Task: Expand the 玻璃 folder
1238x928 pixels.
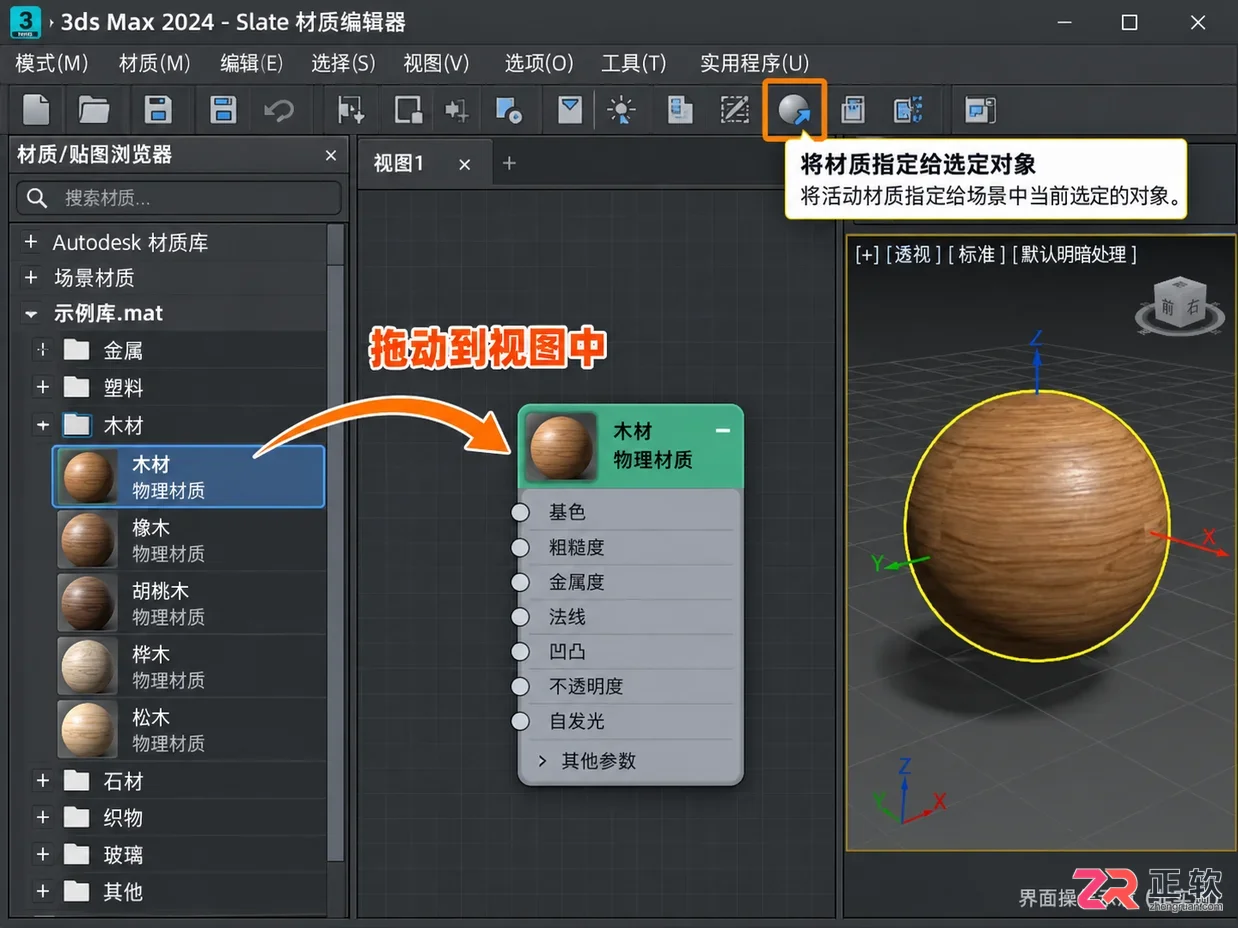Action: coord(42,854)
